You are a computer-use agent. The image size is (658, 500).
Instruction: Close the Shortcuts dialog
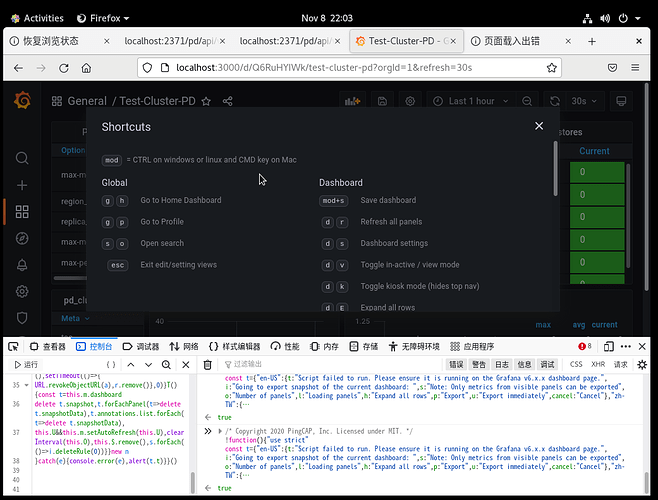coord(539,126)
